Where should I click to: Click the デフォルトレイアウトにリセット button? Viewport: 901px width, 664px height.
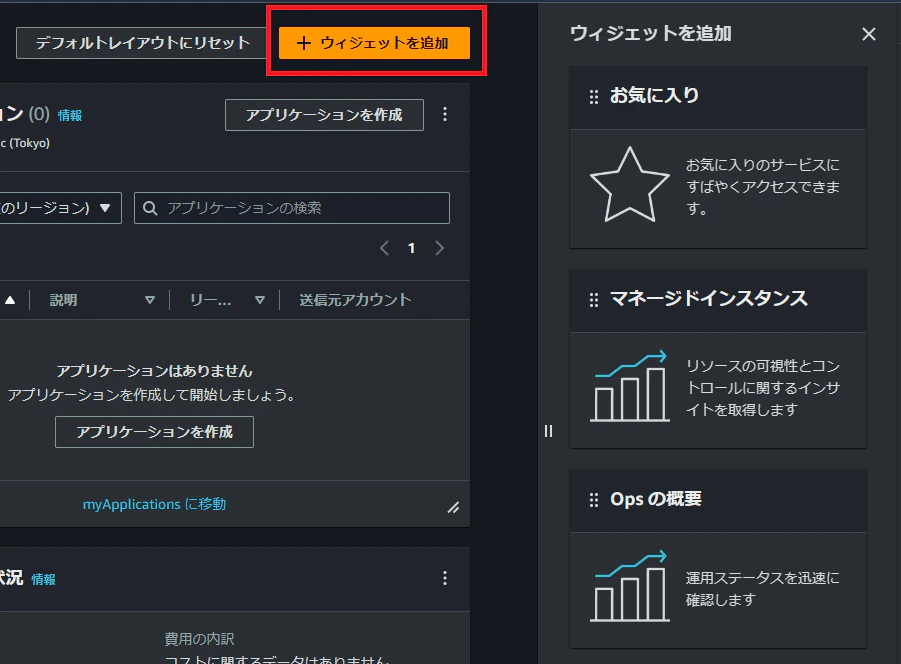140,43
